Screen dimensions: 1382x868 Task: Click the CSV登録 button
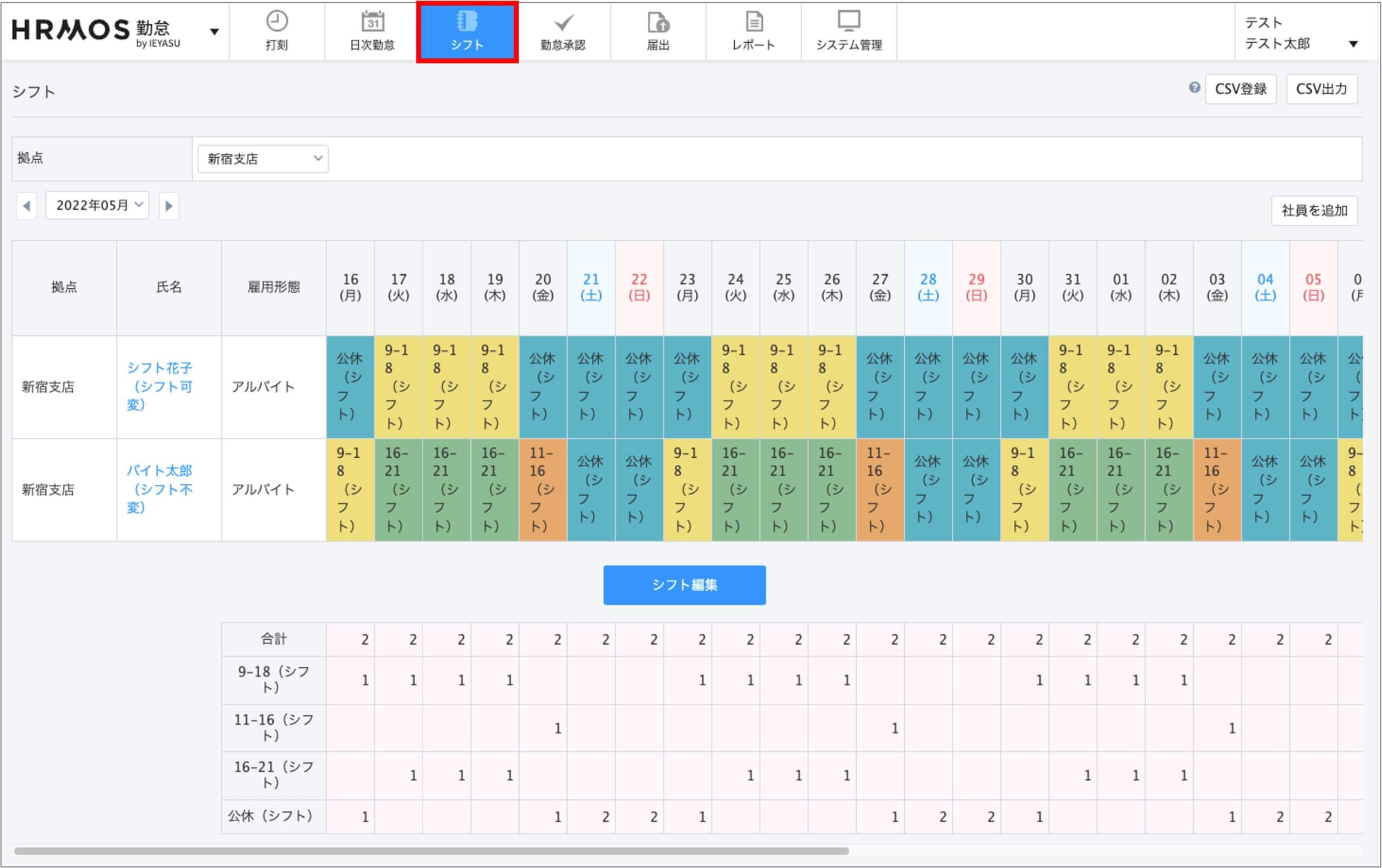point(1241,89)
